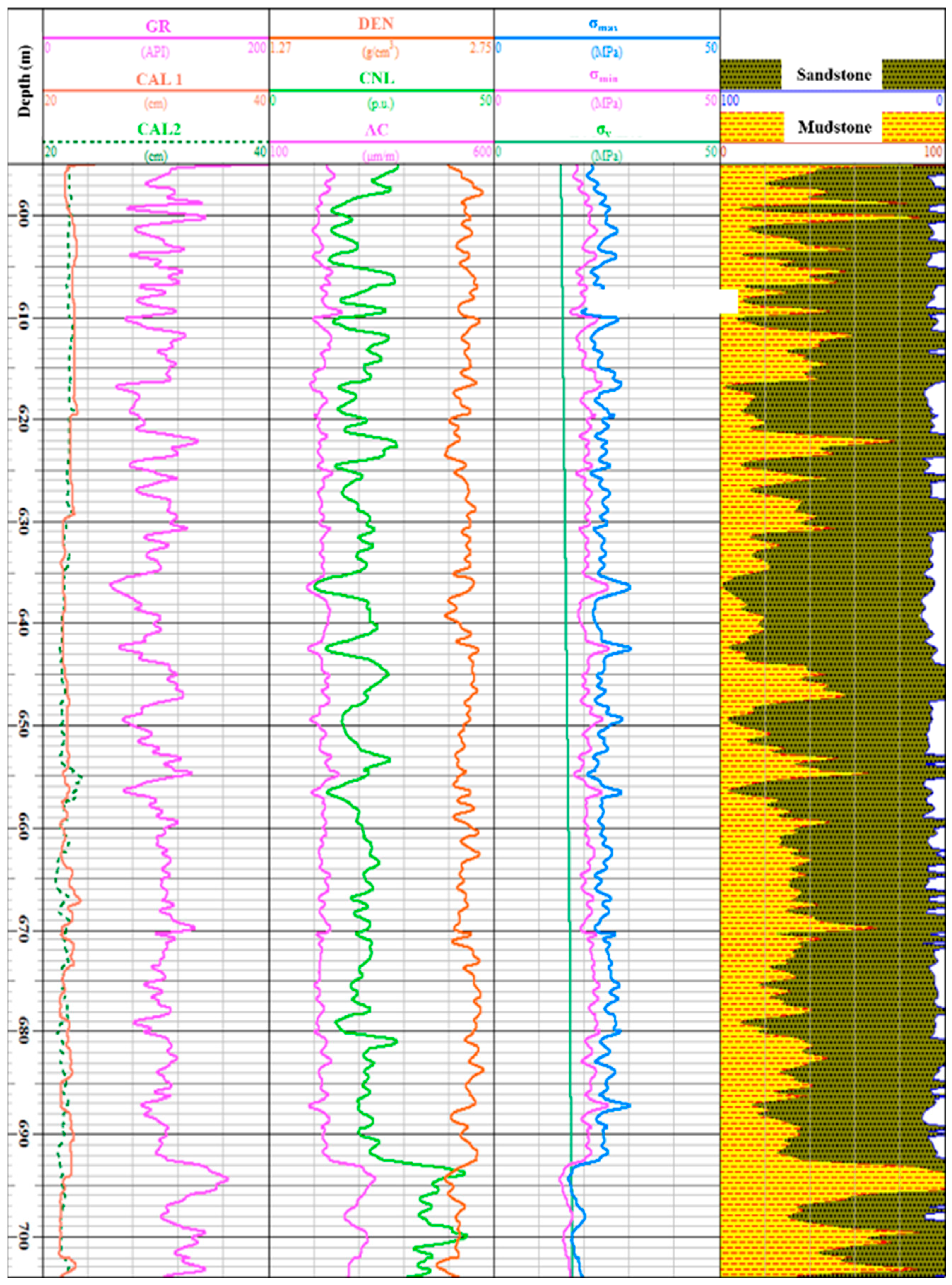The height and width of the screenshot is (1285, 952).
Task: Select the "AC" curve header
Action: (x=377, y=130)
